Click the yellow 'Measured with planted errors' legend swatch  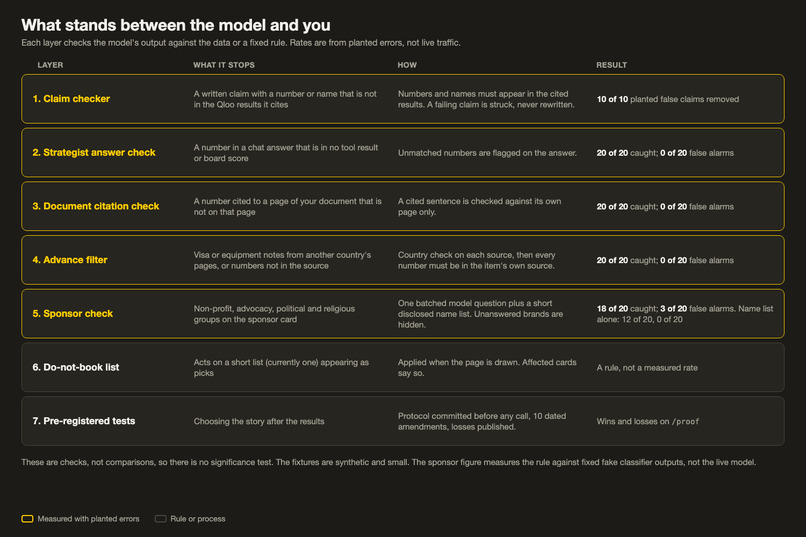[x=27, y=519]
